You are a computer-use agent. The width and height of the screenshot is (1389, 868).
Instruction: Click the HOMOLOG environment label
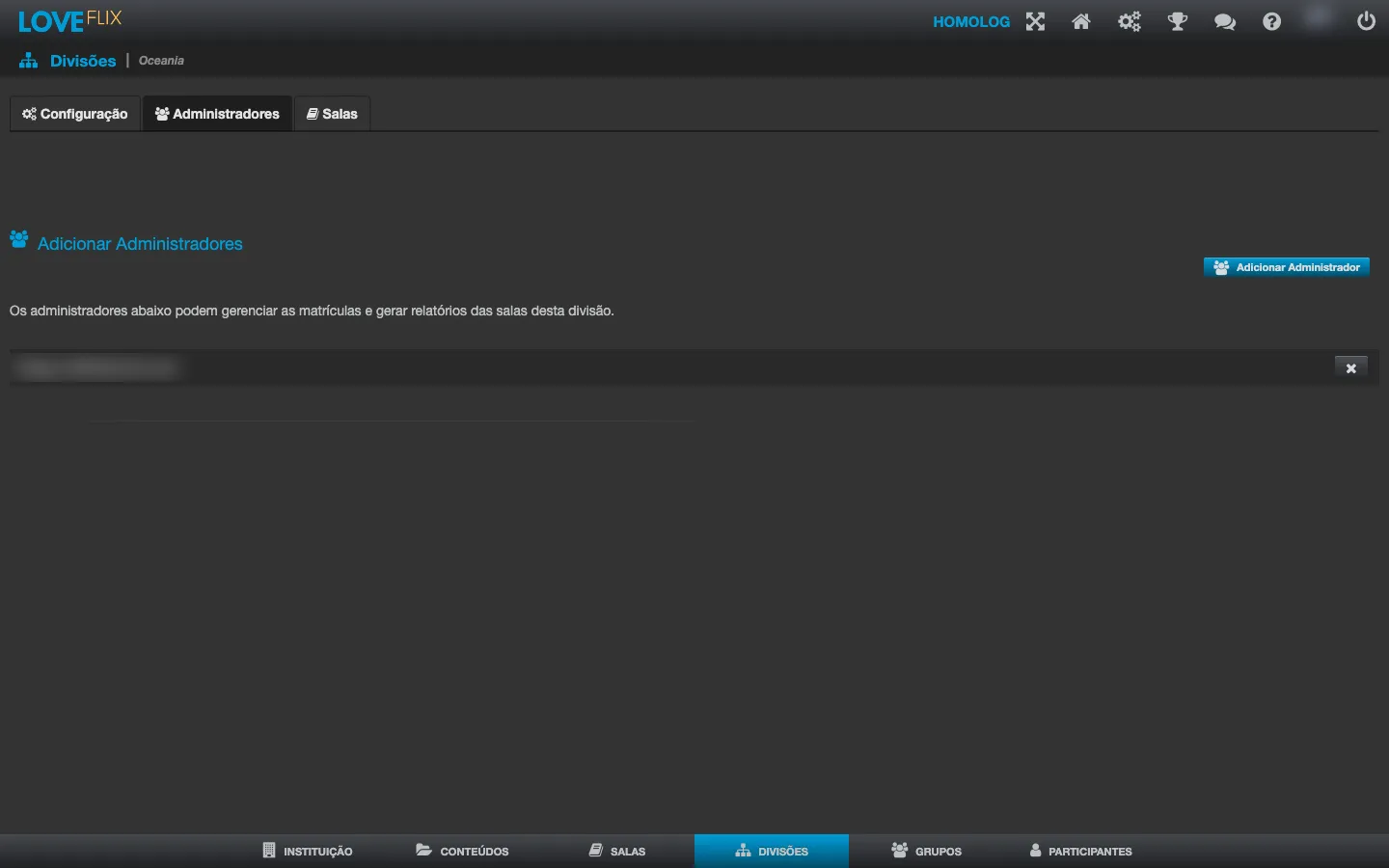971,21
